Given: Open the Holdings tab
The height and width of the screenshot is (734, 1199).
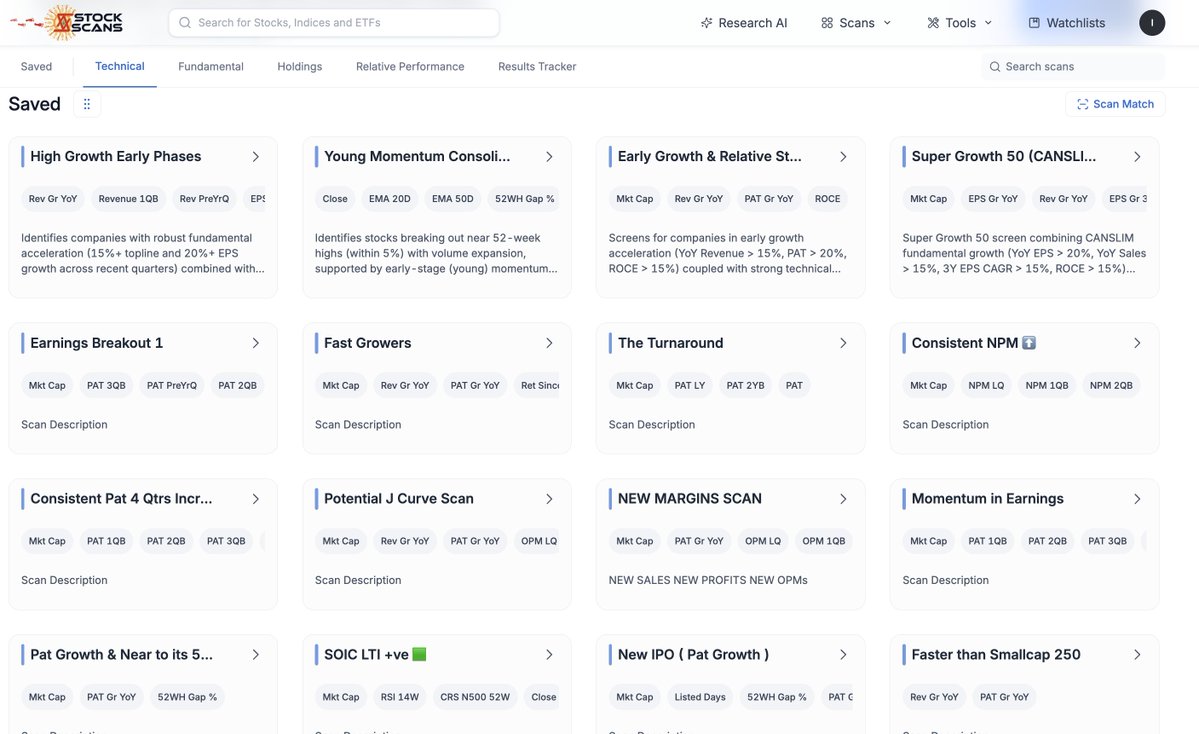Looking at the screenshot, I should pyautogui.click(x=299, y=67).
